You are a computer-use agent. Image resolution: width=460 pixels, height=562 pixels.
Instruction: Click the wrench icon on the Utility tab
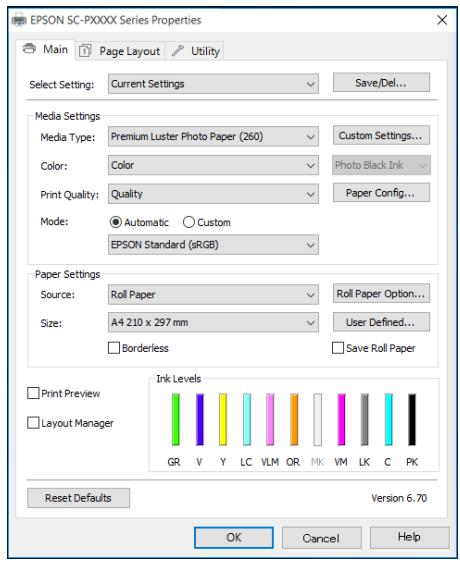[177, 51]
